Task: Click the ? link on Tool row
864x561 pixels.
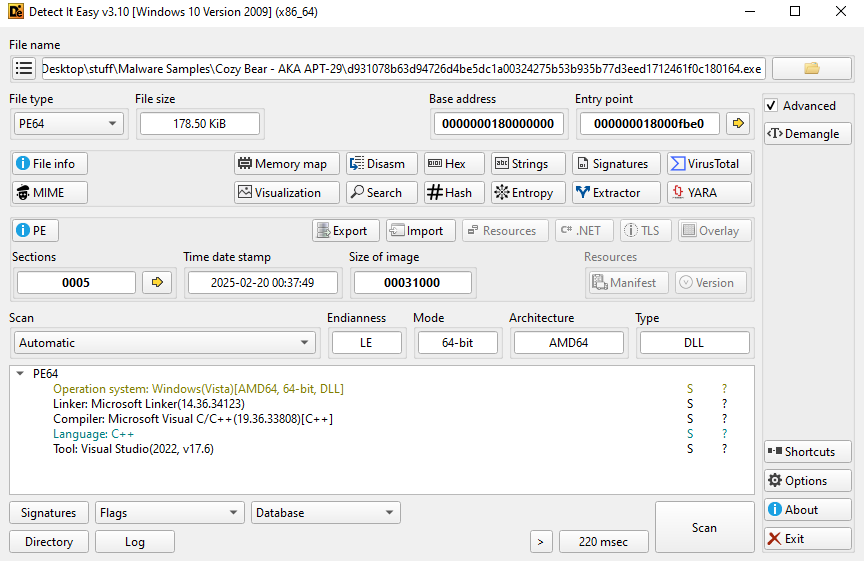Action: 724,449
